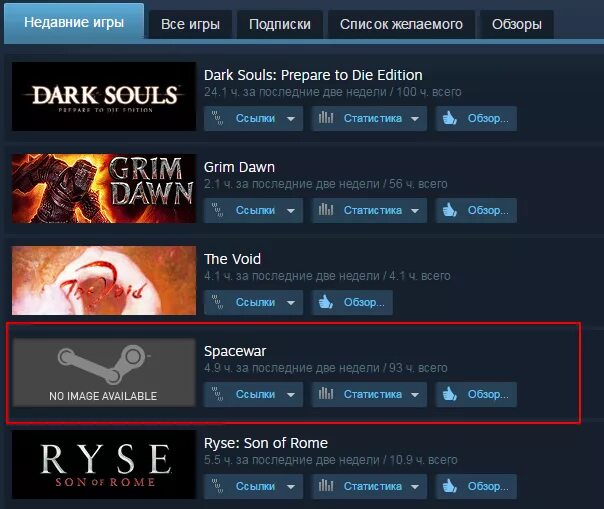Screen dimensions: 604x509
Task: Click links chain icon in Dark Souls row
Action: (218, 118)
